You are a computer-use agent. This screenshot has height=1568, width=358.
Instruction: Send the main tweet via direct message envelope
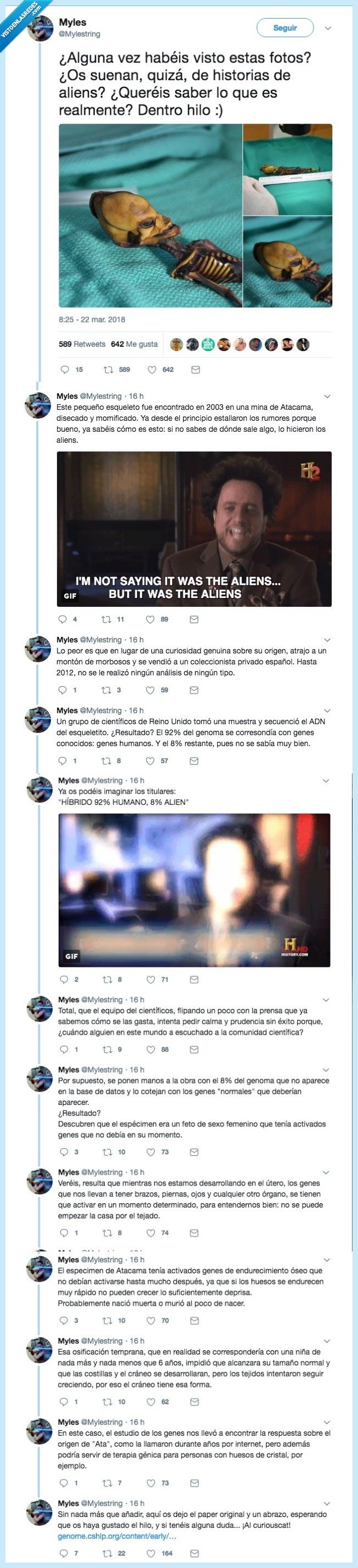coord(196,369)
